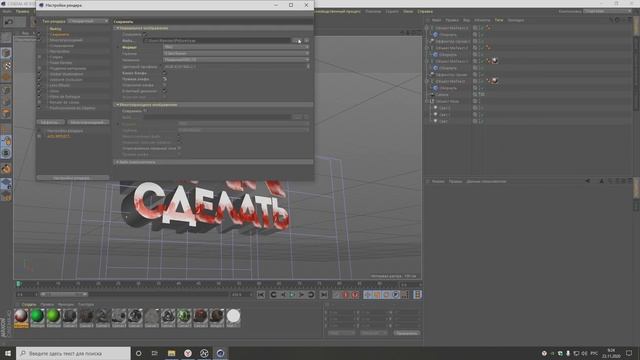Viewport: 640px width, 360px height.
Task: Open Task View from the taskbar
Action: coord(155,353)
